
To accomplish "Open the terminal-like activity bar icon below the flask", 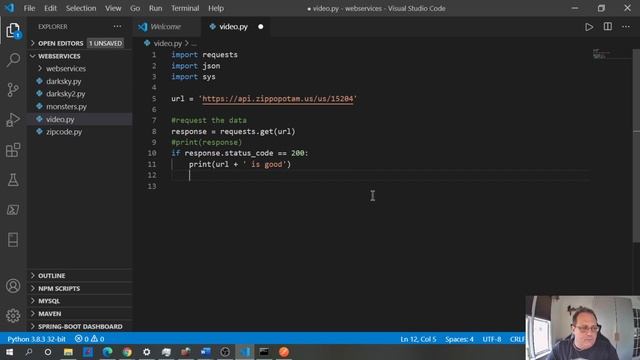I will [x=13, y=209].
